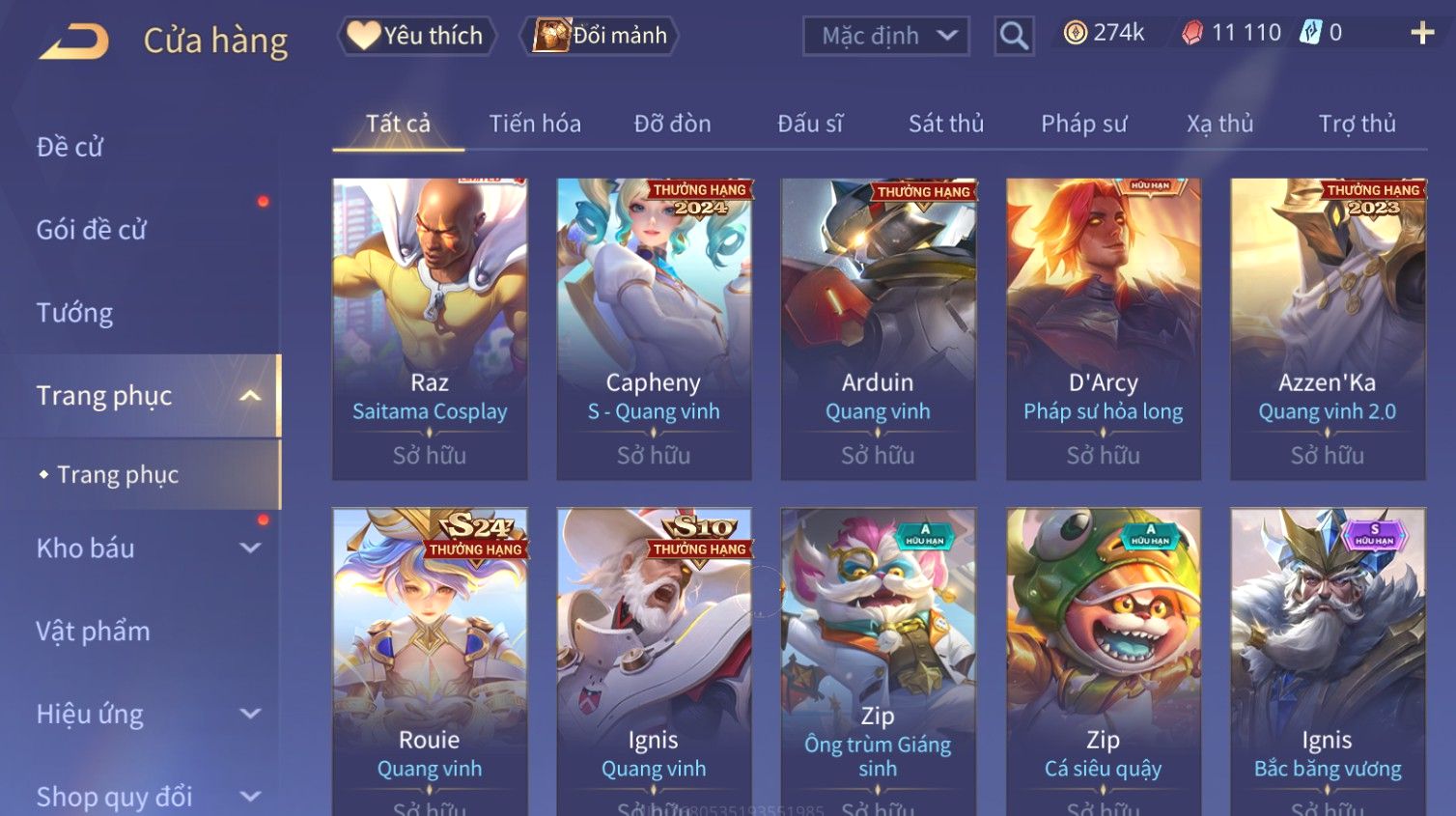Open the Mặc định sort dropdown

point(886,36)
